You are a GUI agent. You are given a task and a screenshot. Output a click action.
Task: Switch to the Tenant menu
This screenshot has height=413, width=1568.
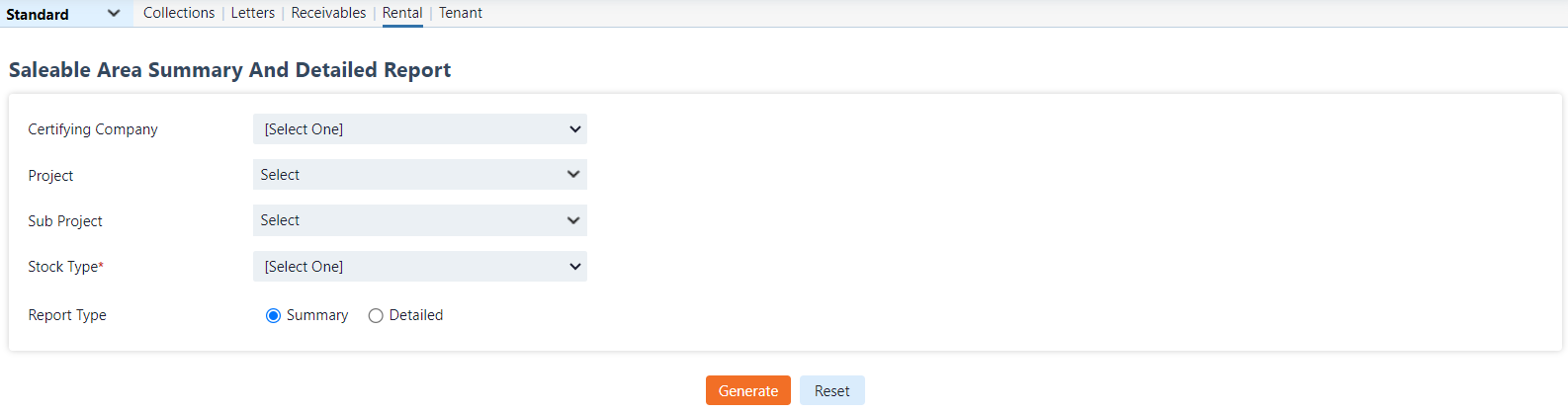click(x=461, y=13)
